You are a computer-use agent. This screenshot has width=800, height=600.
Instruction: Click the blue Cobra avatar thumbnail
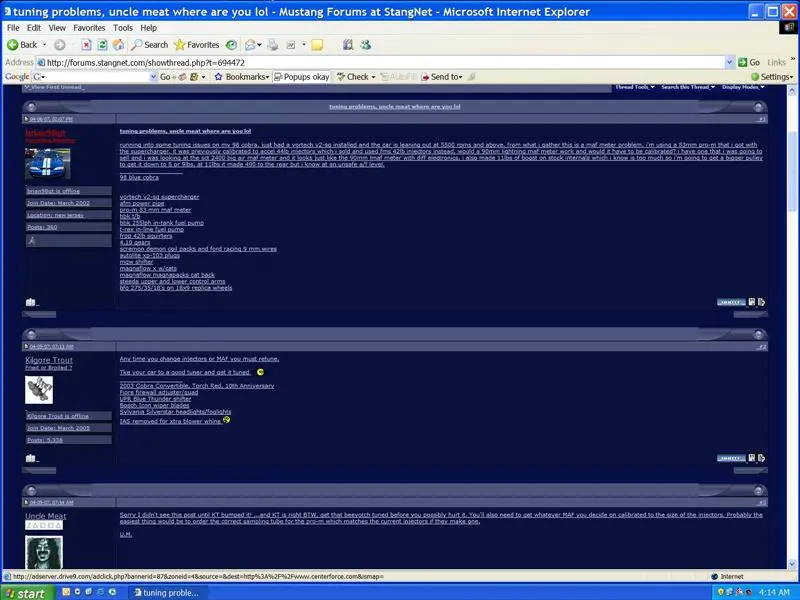point(47,163)
